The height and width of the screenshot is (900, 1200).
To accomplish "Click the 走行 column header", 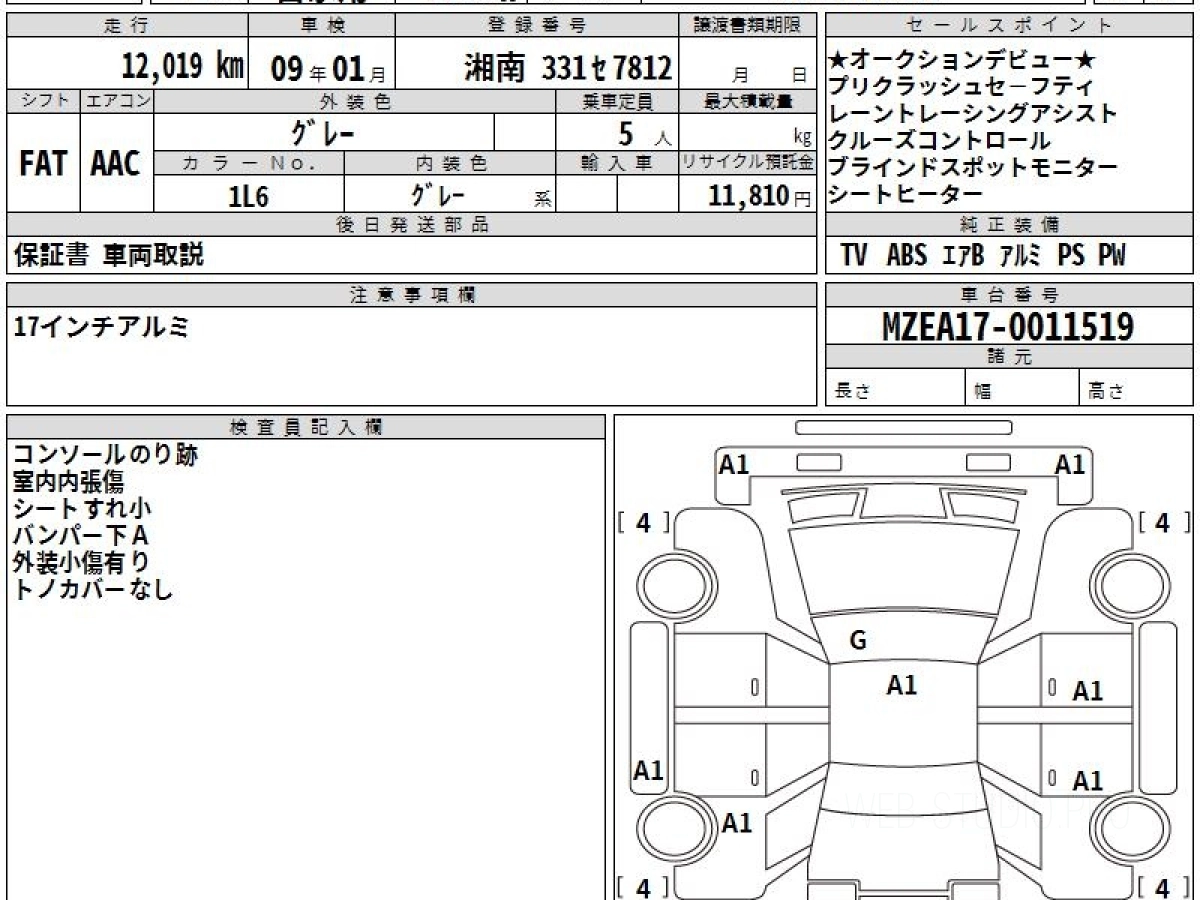I will (x=125, y=26).
